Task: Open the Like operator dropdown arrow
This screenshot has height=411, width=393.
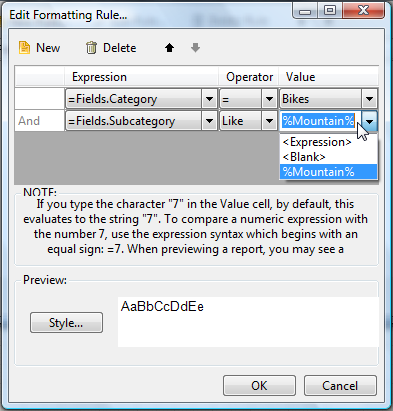Action: pos(269,121)
